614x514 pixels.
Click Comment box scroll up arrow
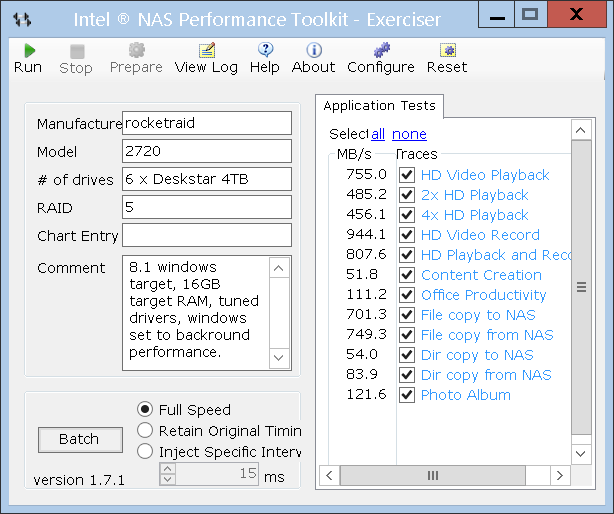click(x=279, y=268)
